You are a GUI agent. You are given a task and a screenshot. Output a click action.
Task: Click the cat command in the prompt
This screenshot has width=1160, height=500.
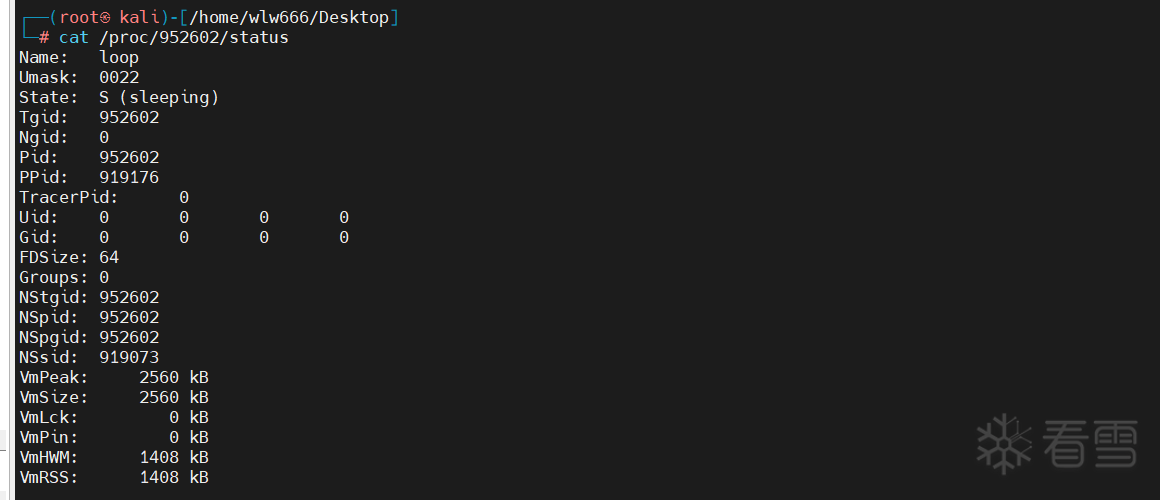[74, 37]
